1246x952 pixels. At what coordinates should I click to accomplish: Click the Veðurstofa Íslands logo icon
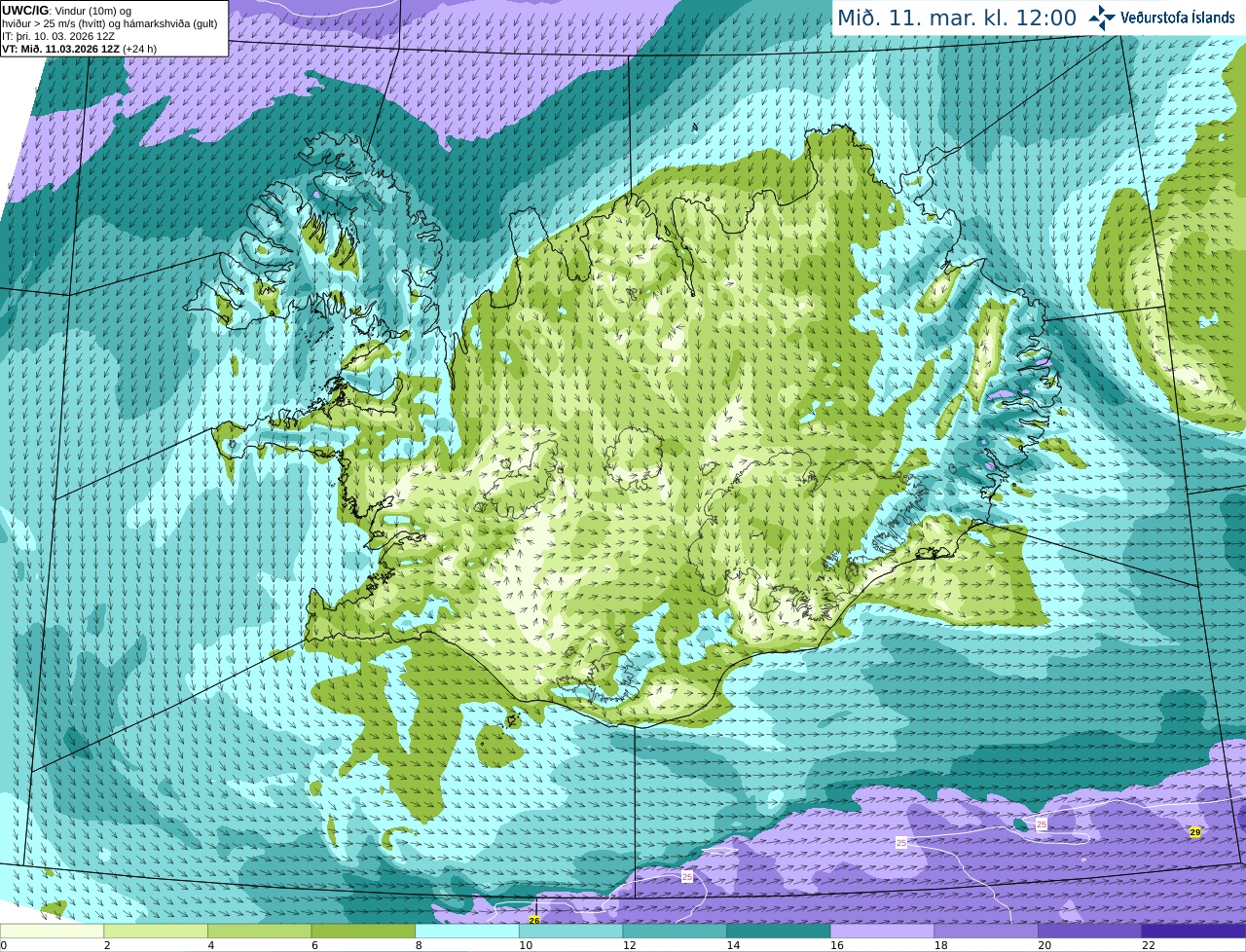coord(1102,18)
